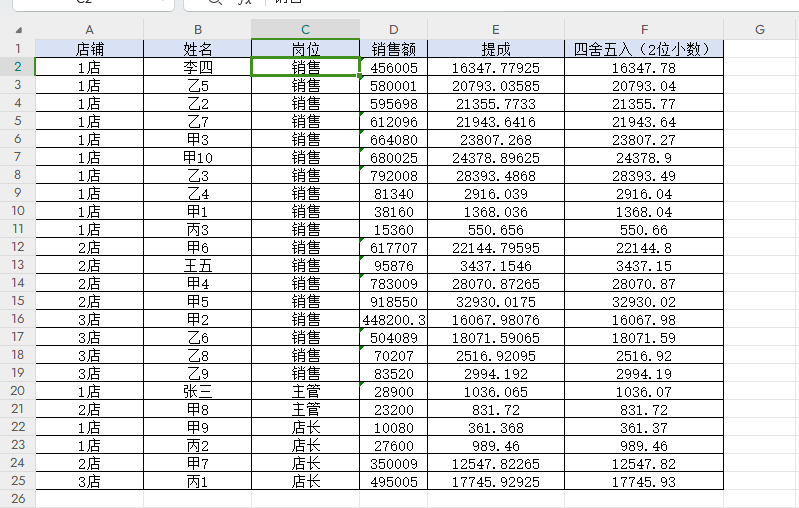The height and width of the screenshot is (508, 799).
Task: Click the 四舍五入（2位小数） header cell
Action: [644, 49]
